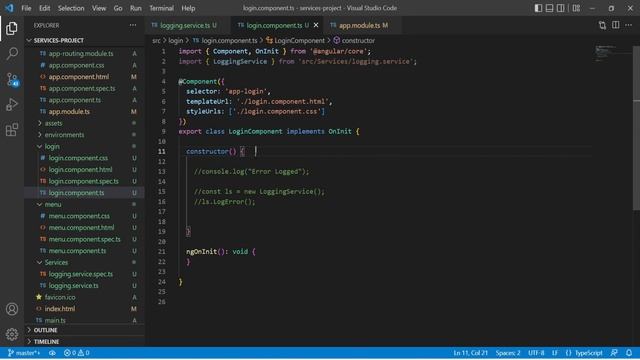Open the Selection menu
Image resolution: width=640 pixels, height=360 pixels.
[71, 8]
